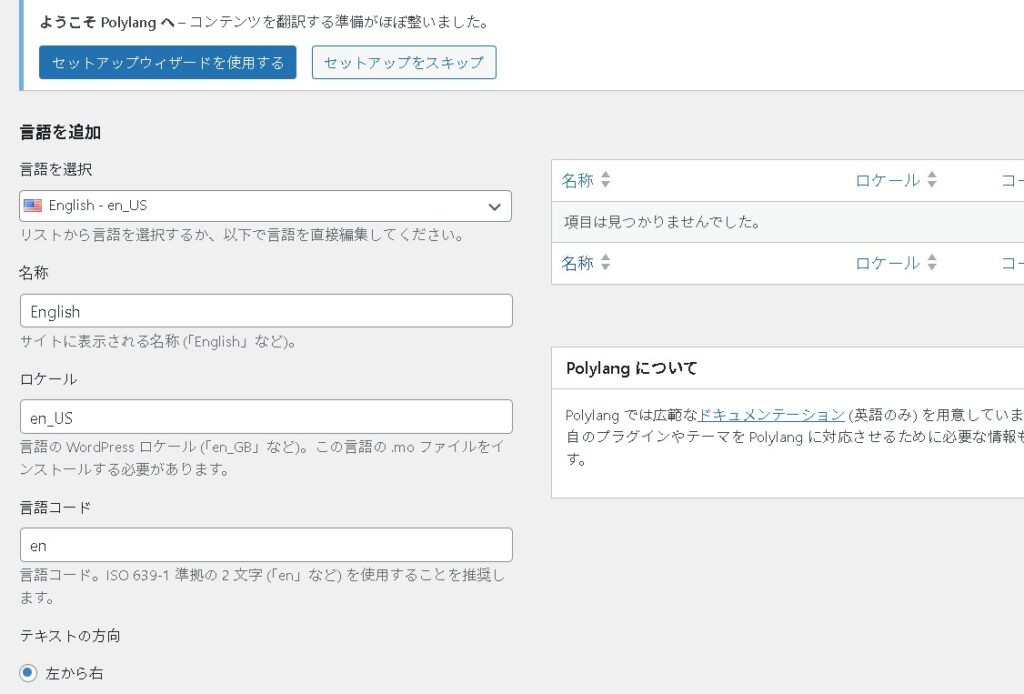Sort by ロケール in the bottom table footer

click(887, 264)
